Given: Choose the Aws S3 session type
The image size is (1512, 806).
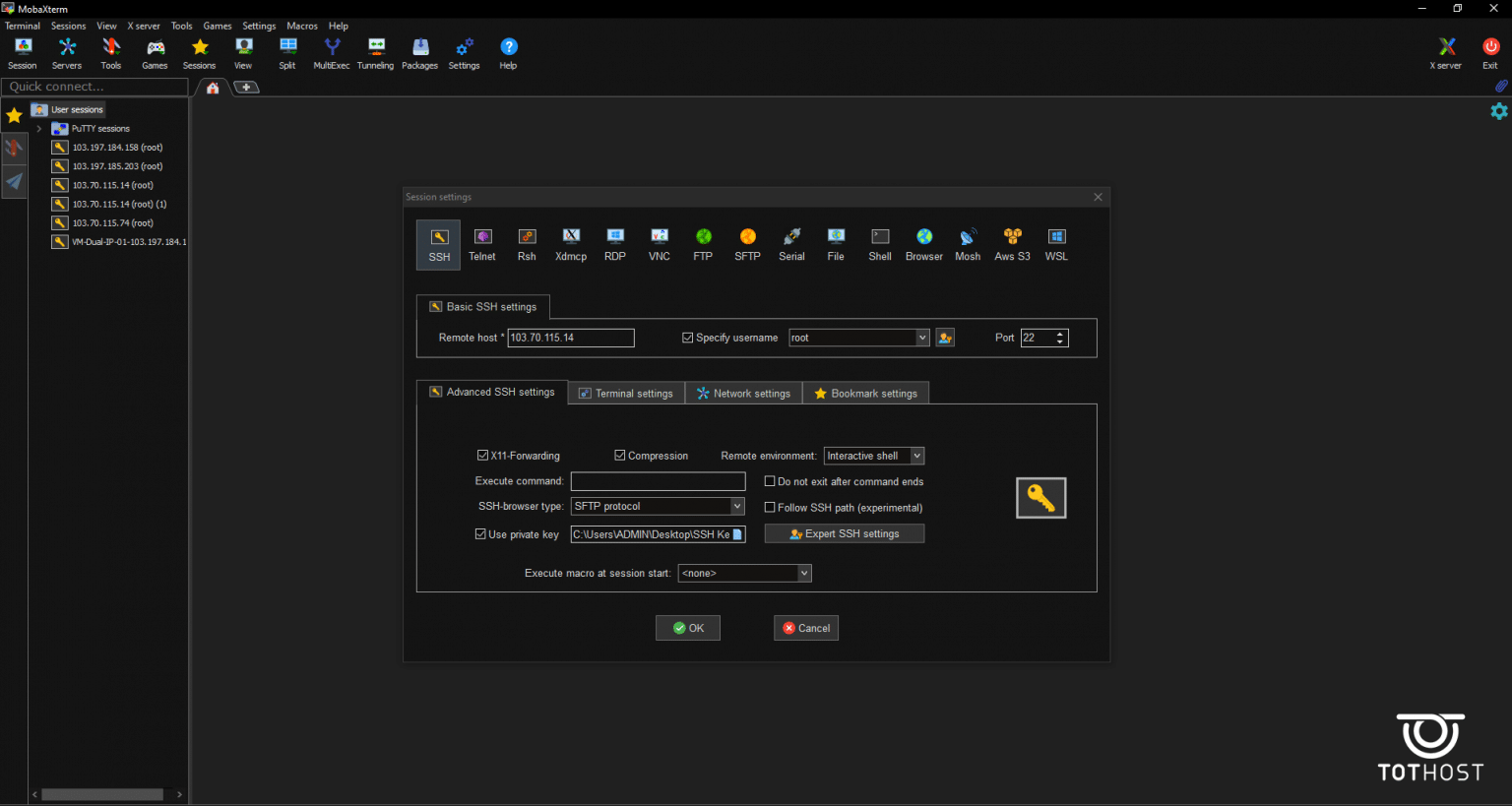Looking at the screenshot, I should [x=1012, y=244].
